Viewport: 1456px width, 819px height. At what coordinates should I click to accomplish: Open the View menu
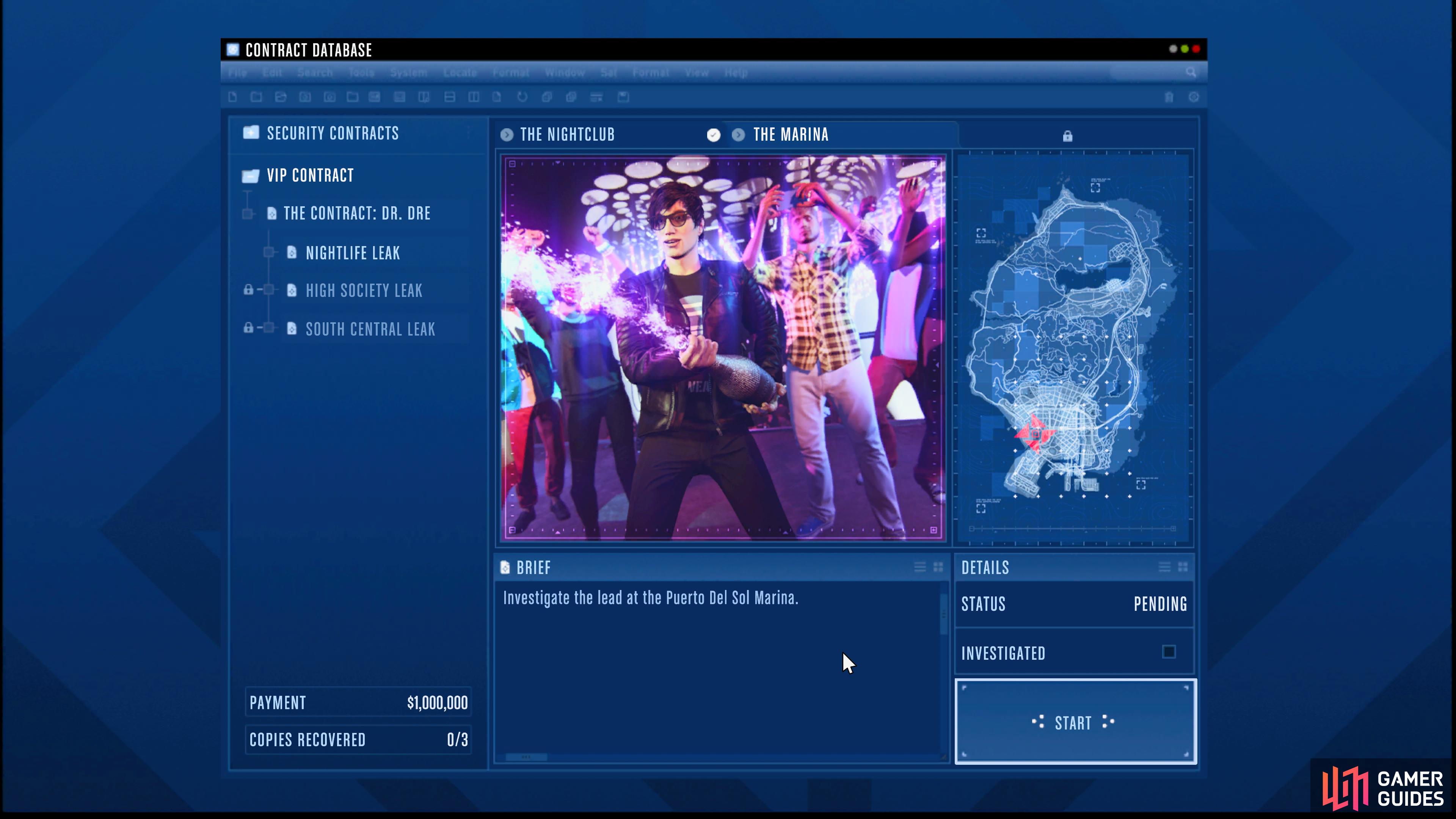(697, 72)
